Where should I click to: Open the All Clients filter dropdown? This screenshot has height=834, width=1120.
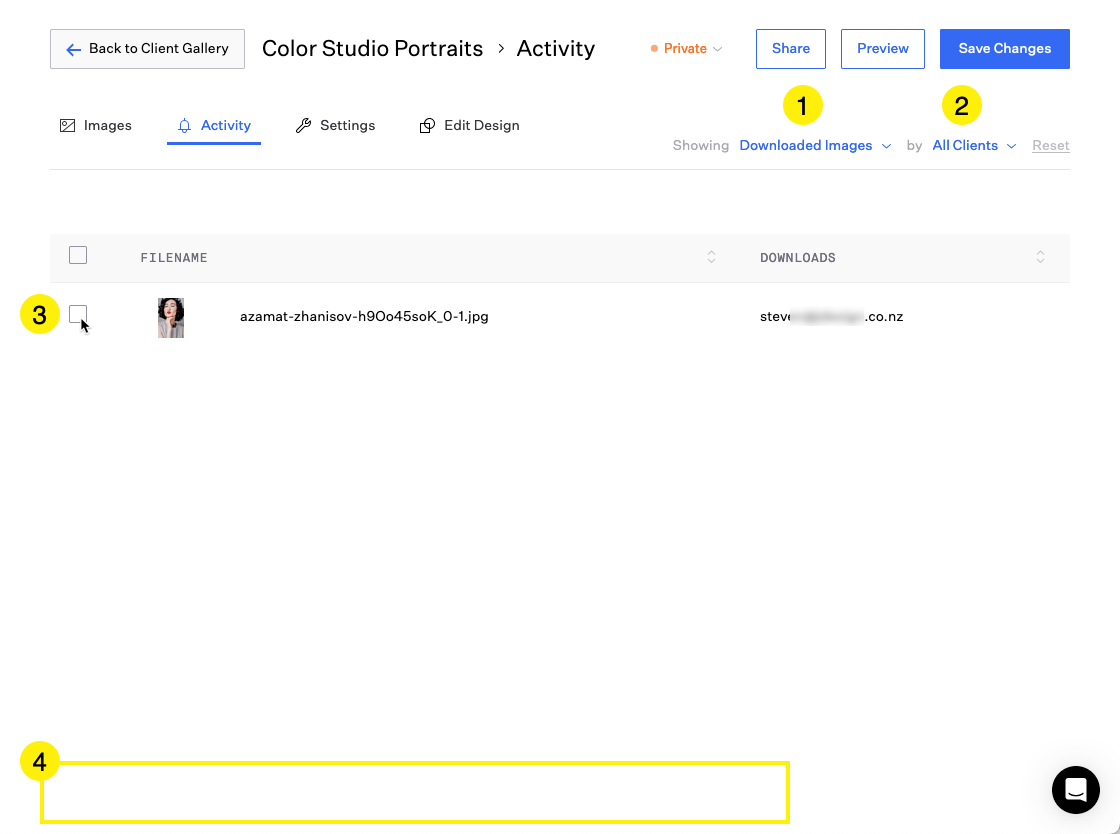point(973,146)
